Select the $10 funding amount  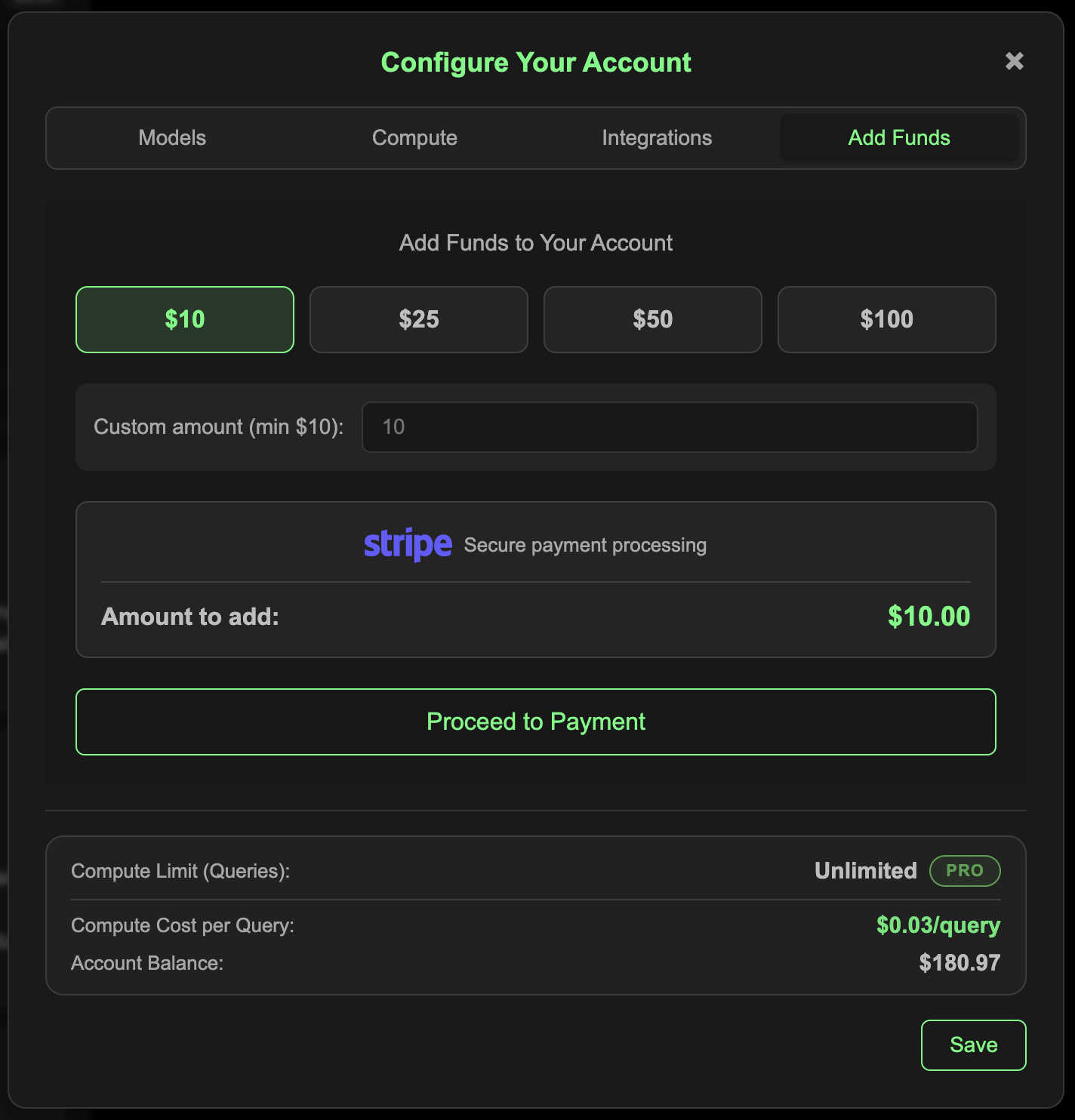point(183,319)
